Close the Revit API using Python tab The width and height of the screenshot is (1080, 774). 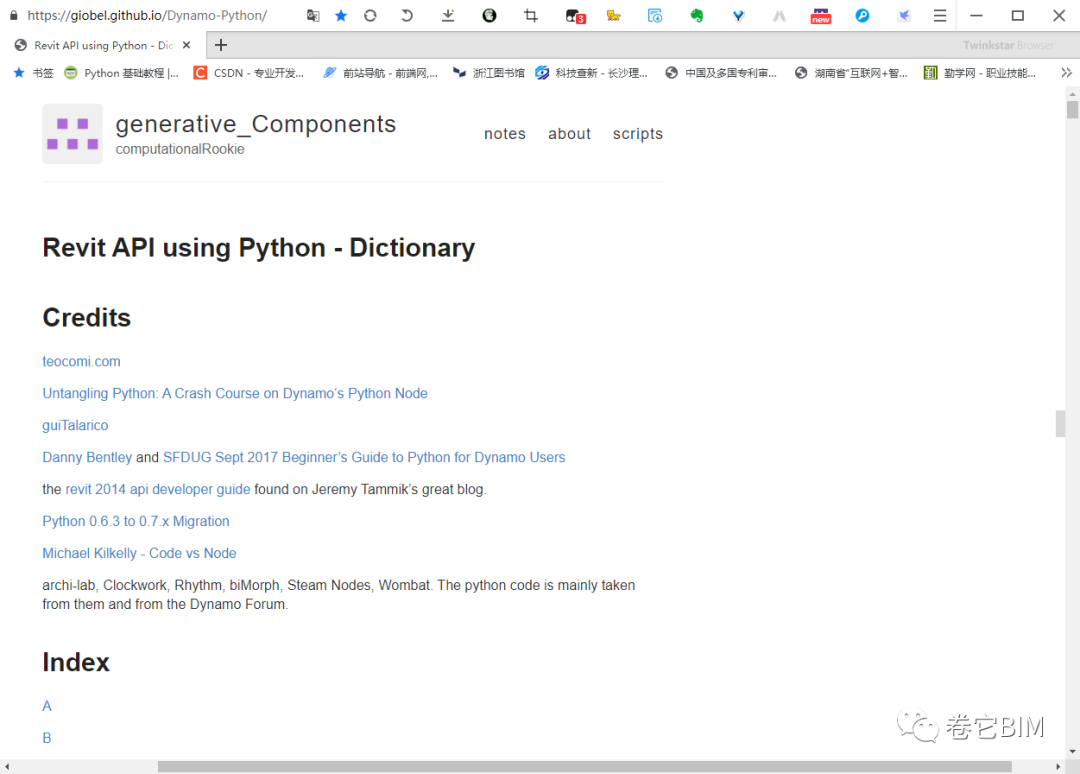click(x=186, y=45)
